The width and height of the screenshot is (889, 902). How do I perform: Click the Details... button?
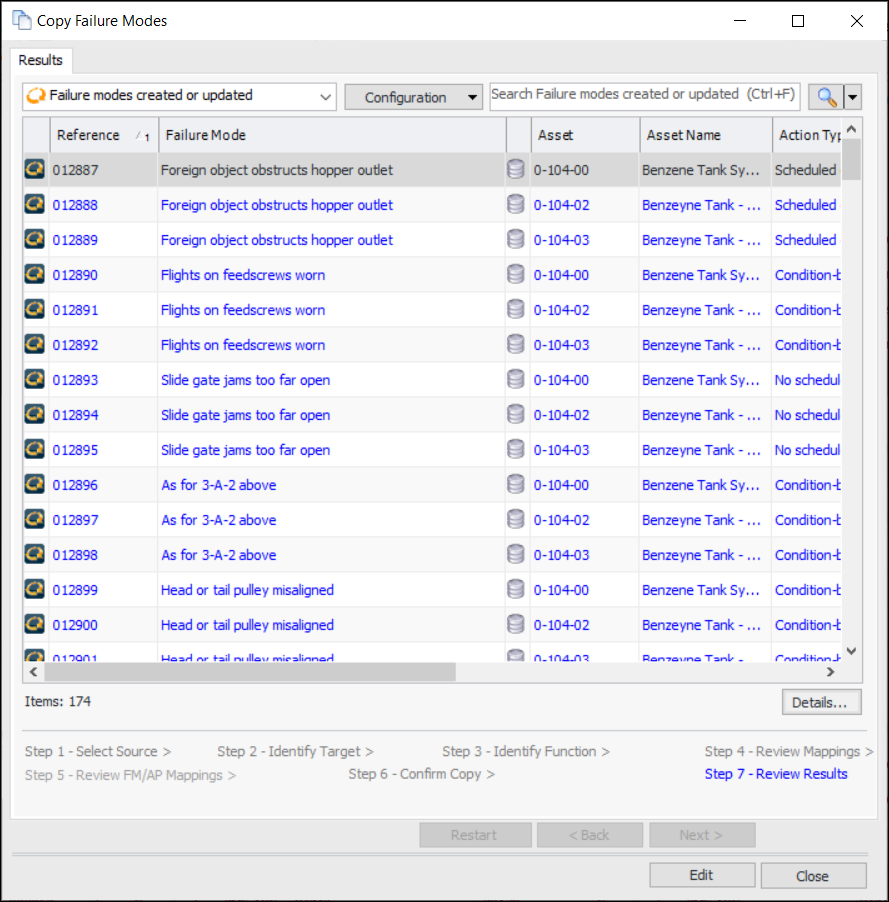tap(820, 702)
